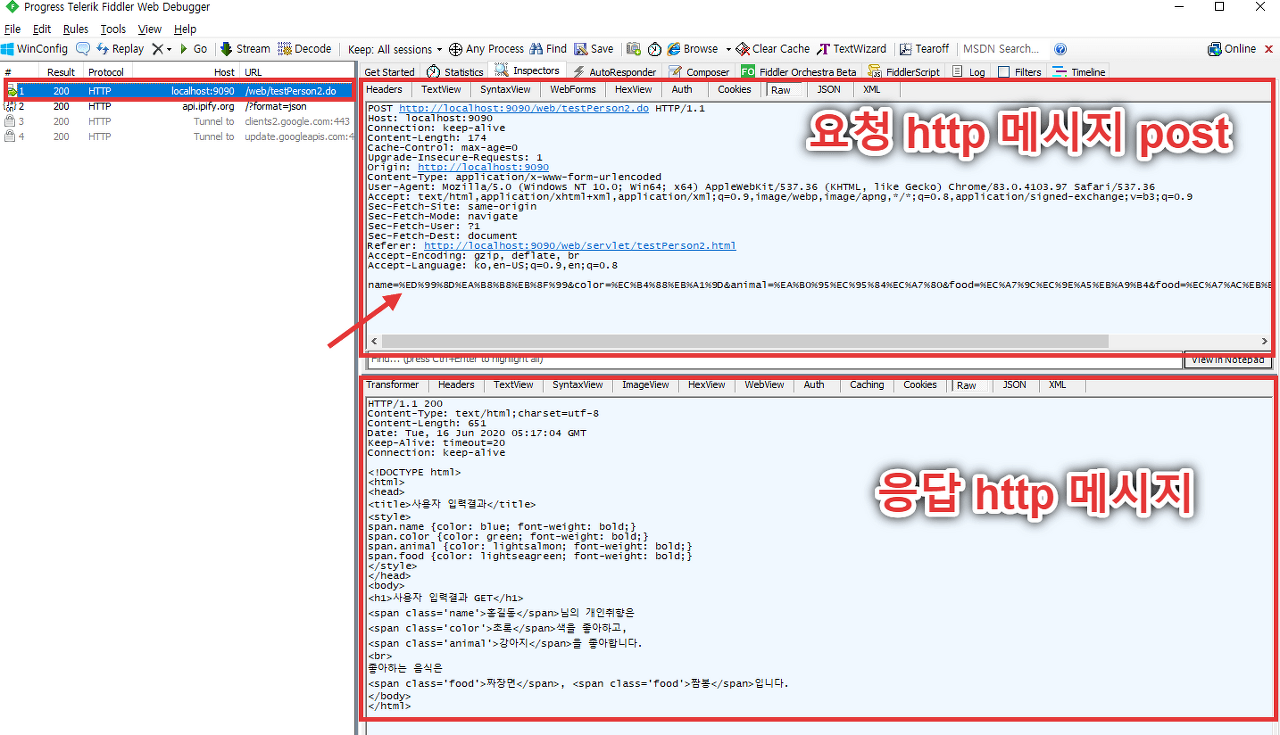Open request TextView inspector tab
This screenshot has height=735, width=1280.
(x=441, y=89)
